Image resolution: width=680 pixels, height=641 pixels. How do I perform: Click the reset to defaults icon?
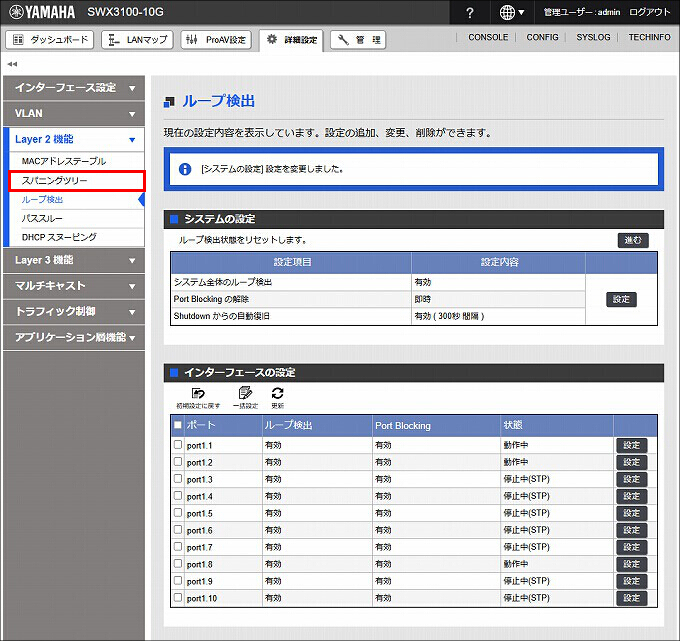pos(198,394)
